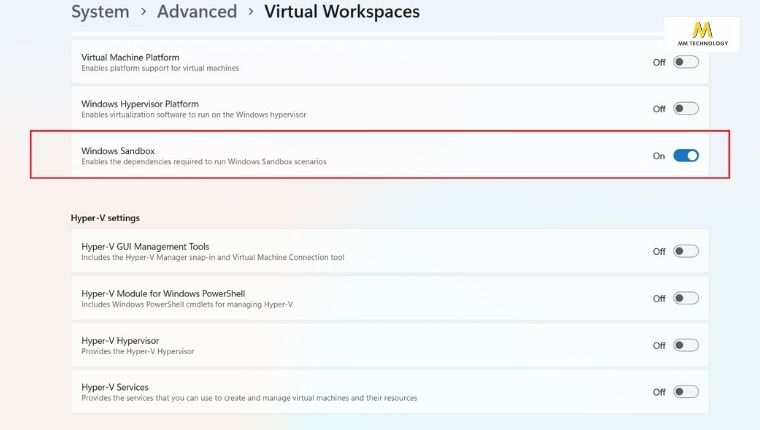Screen dimensions: 760x430
Task: Enable the Hyper-V Services toggle
Action: click(x=686, y=392)
